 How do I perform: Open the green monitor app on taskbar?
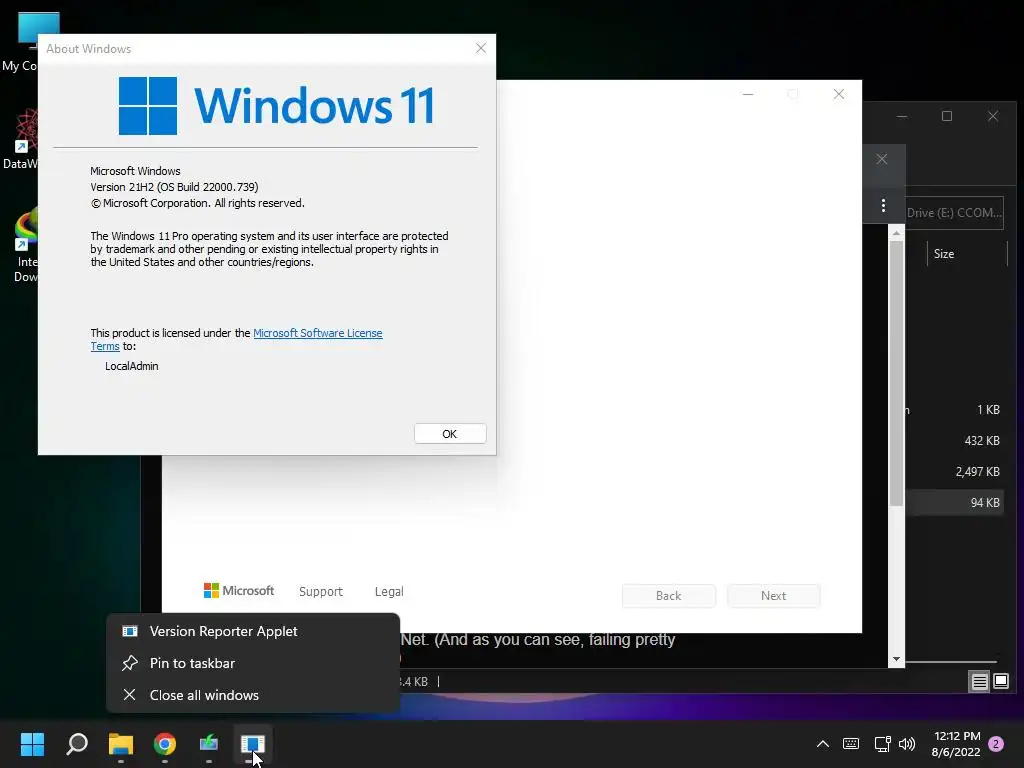pyautogui.click(x=209, y=743)
